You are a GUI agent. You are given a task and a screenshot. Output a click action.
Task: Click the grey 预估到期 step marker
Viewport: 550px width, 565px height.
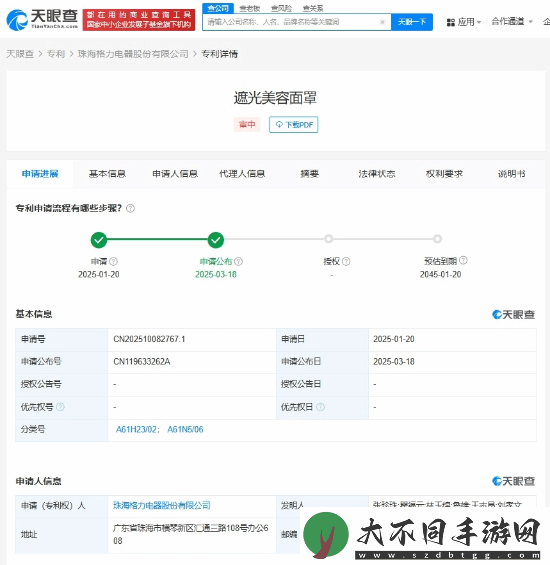pyautogui.click(x=437, y=239)
